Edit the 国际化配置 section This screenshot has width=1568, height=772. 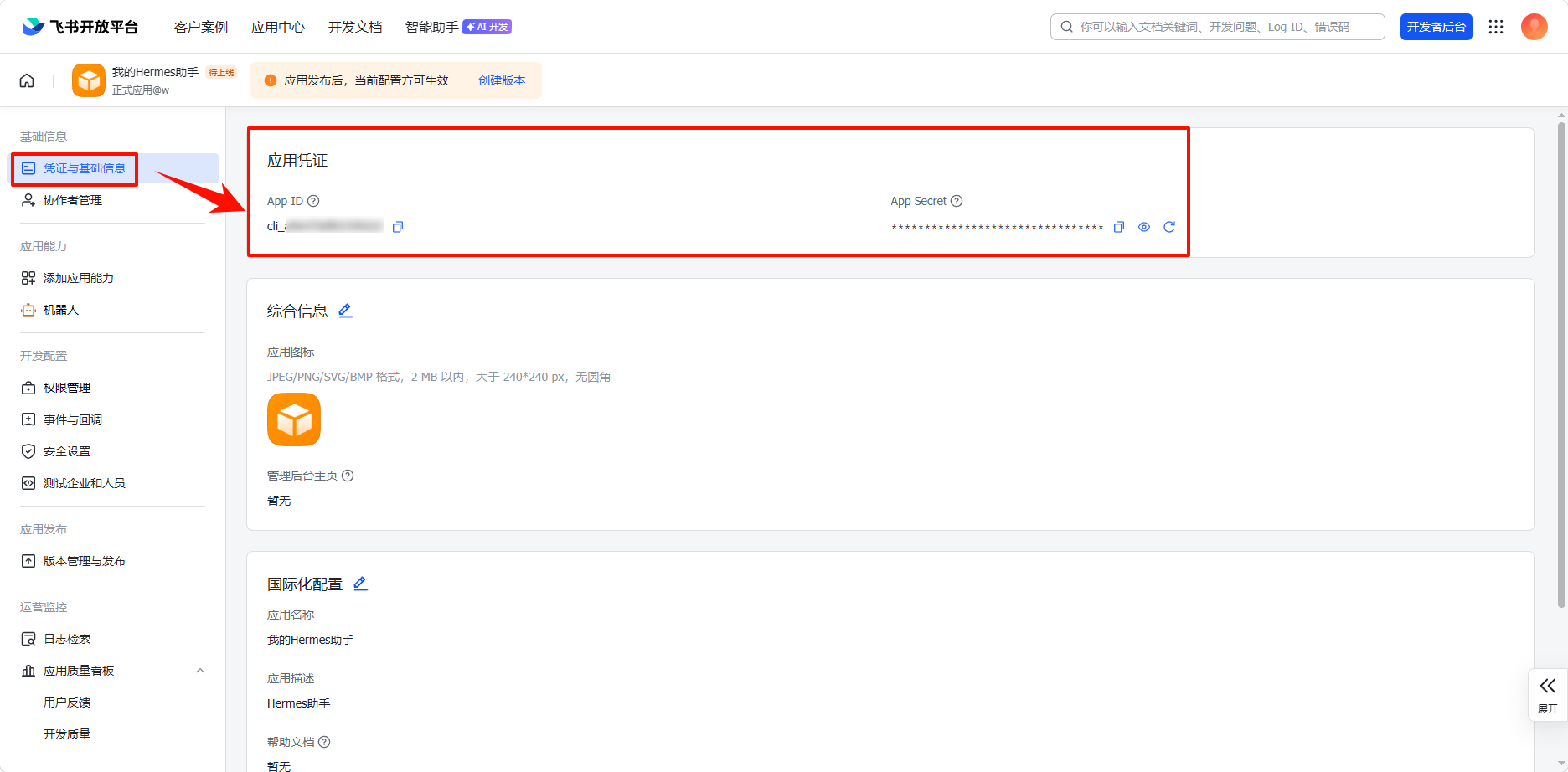click(360, 584)
